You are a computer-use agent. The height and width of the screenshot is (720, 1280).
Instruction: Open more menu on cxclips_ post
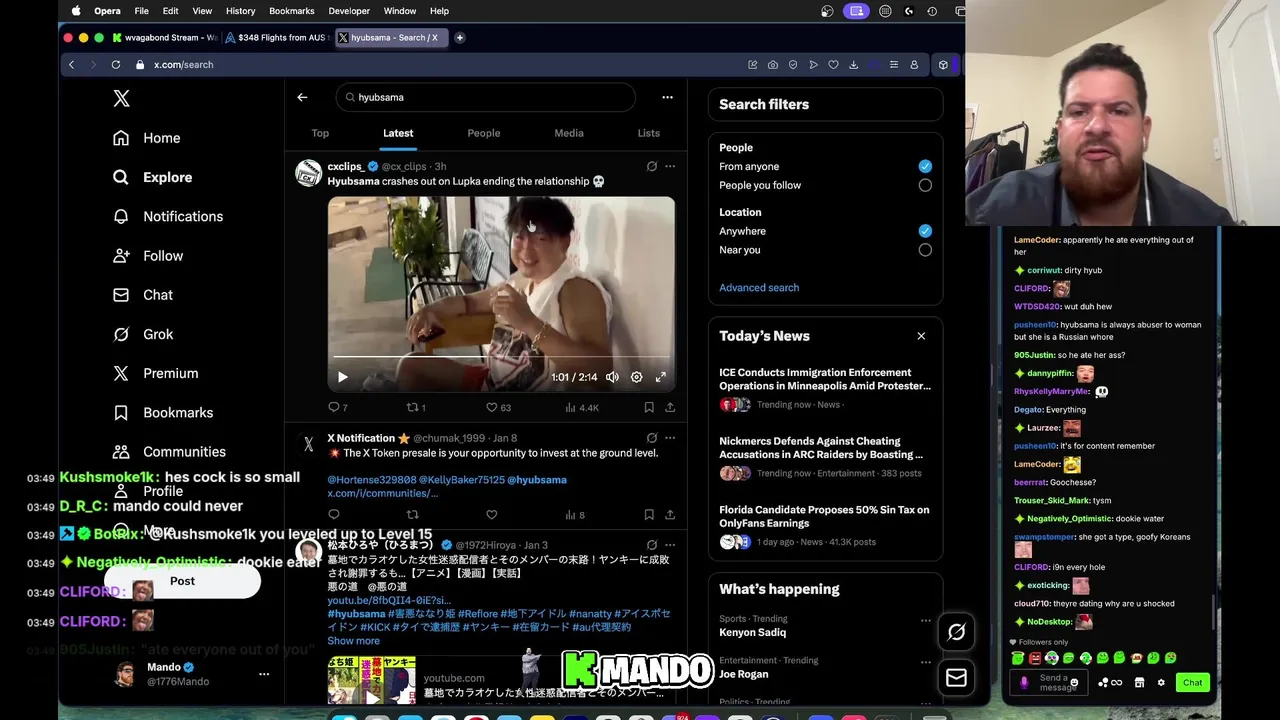coord(670,166)
